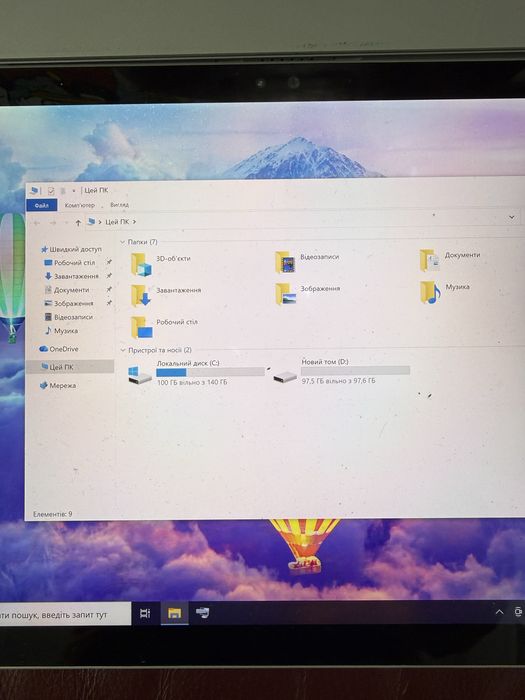Open the Комп'ютер ribbon tab
This screenshot has height=700, width=525.
[x=79, y=205]
